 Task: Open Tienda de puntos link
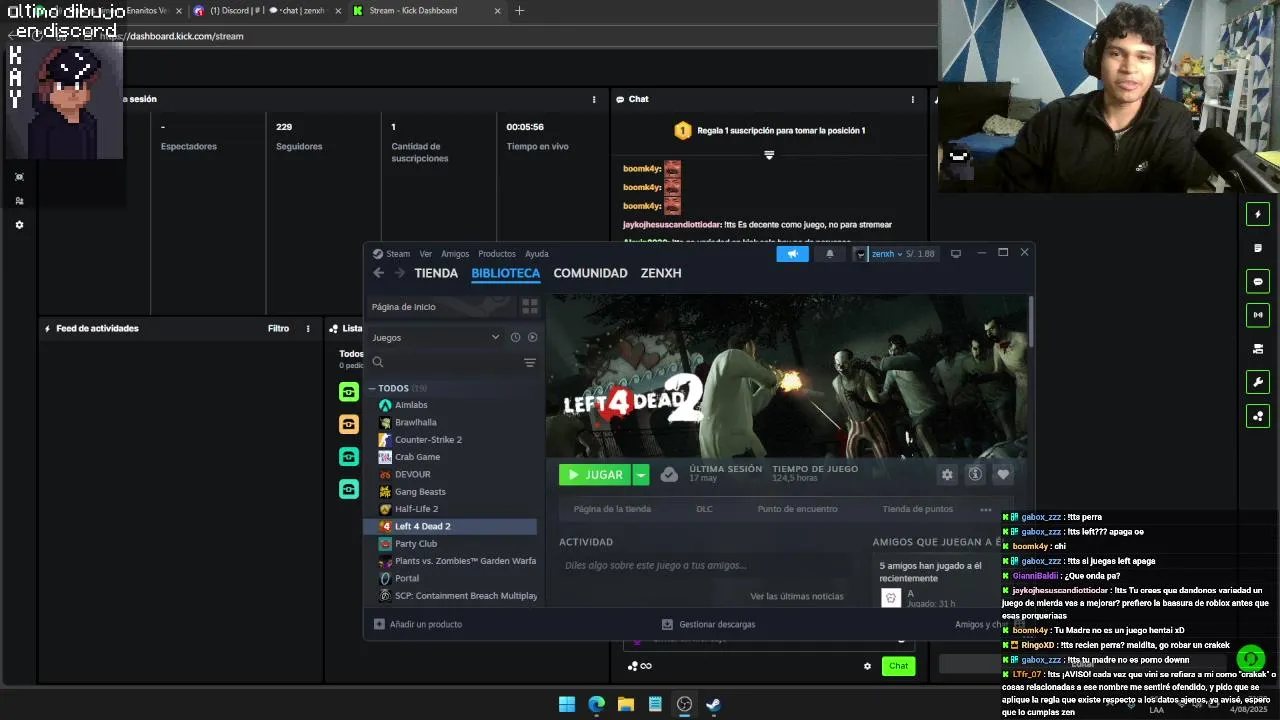pyautogui.click(x=917, y=509)
